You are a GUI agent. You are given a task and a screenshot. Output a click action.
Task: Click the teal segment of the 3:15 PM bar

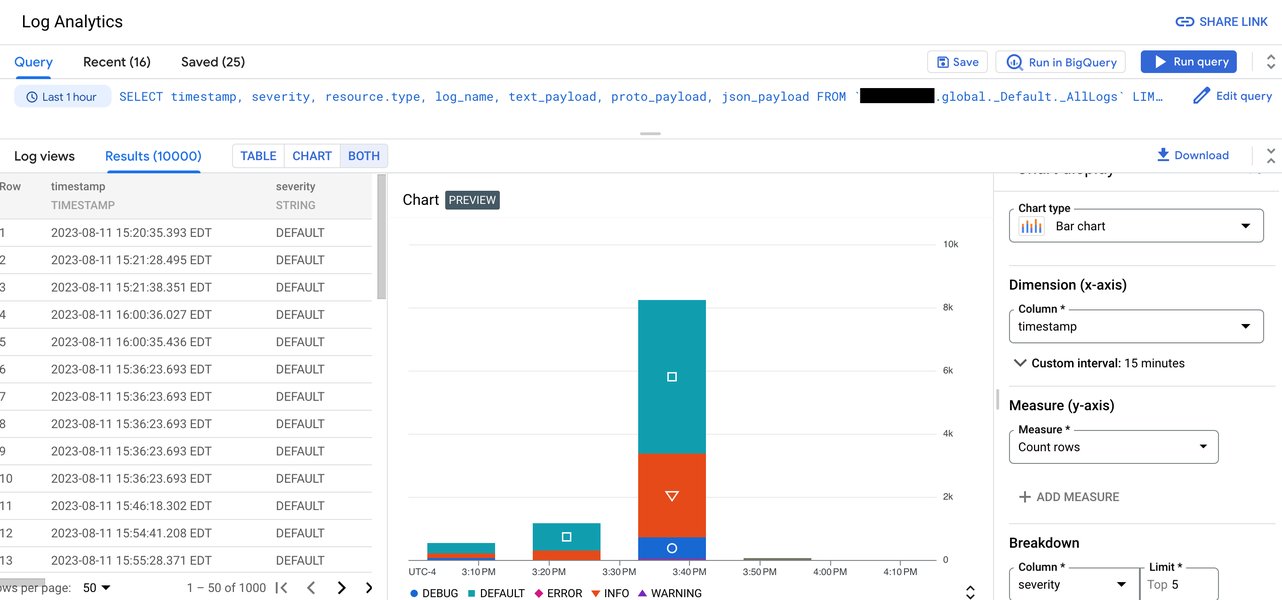(567, 537)
